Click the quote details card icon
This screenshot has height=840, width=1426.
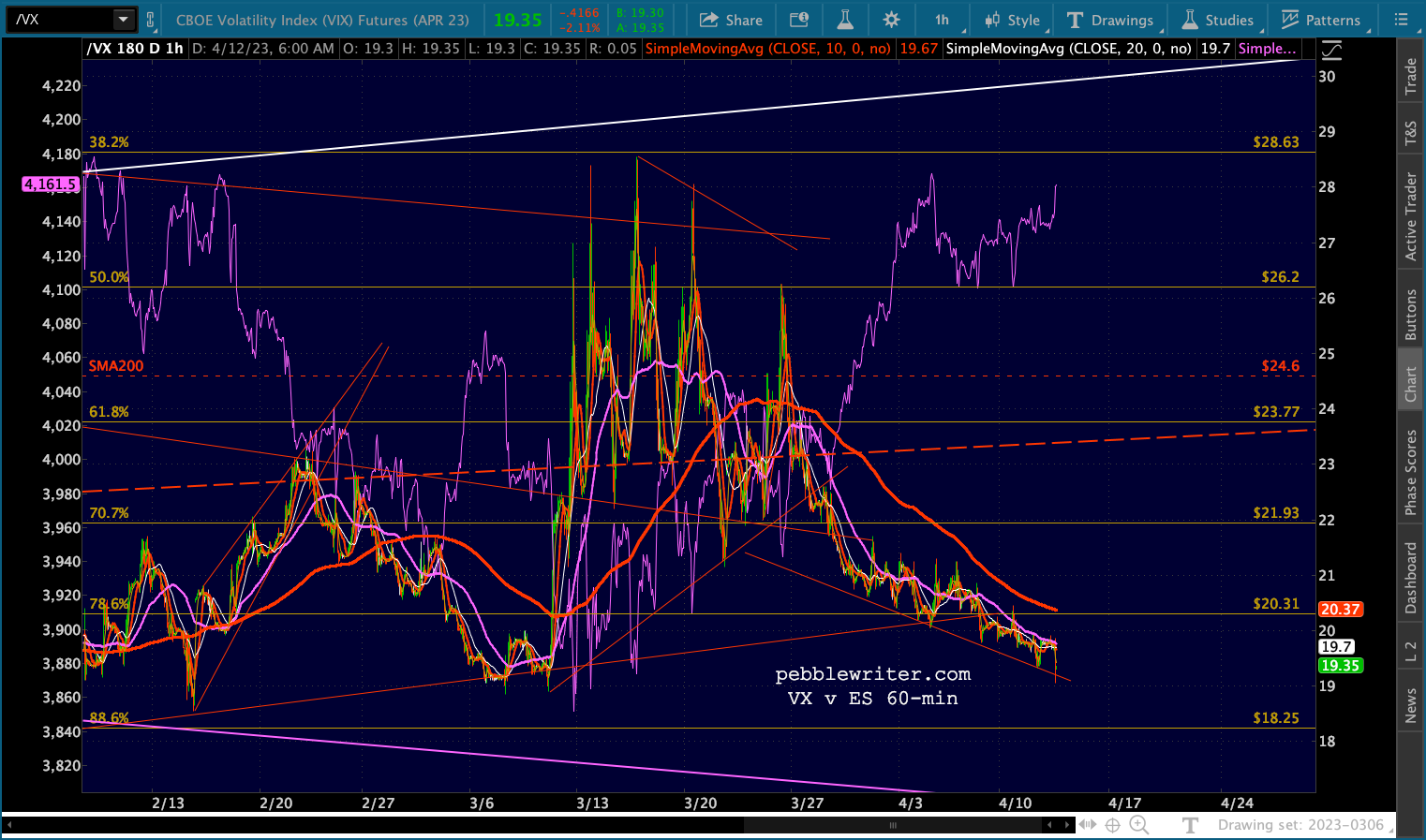(798, 20)
